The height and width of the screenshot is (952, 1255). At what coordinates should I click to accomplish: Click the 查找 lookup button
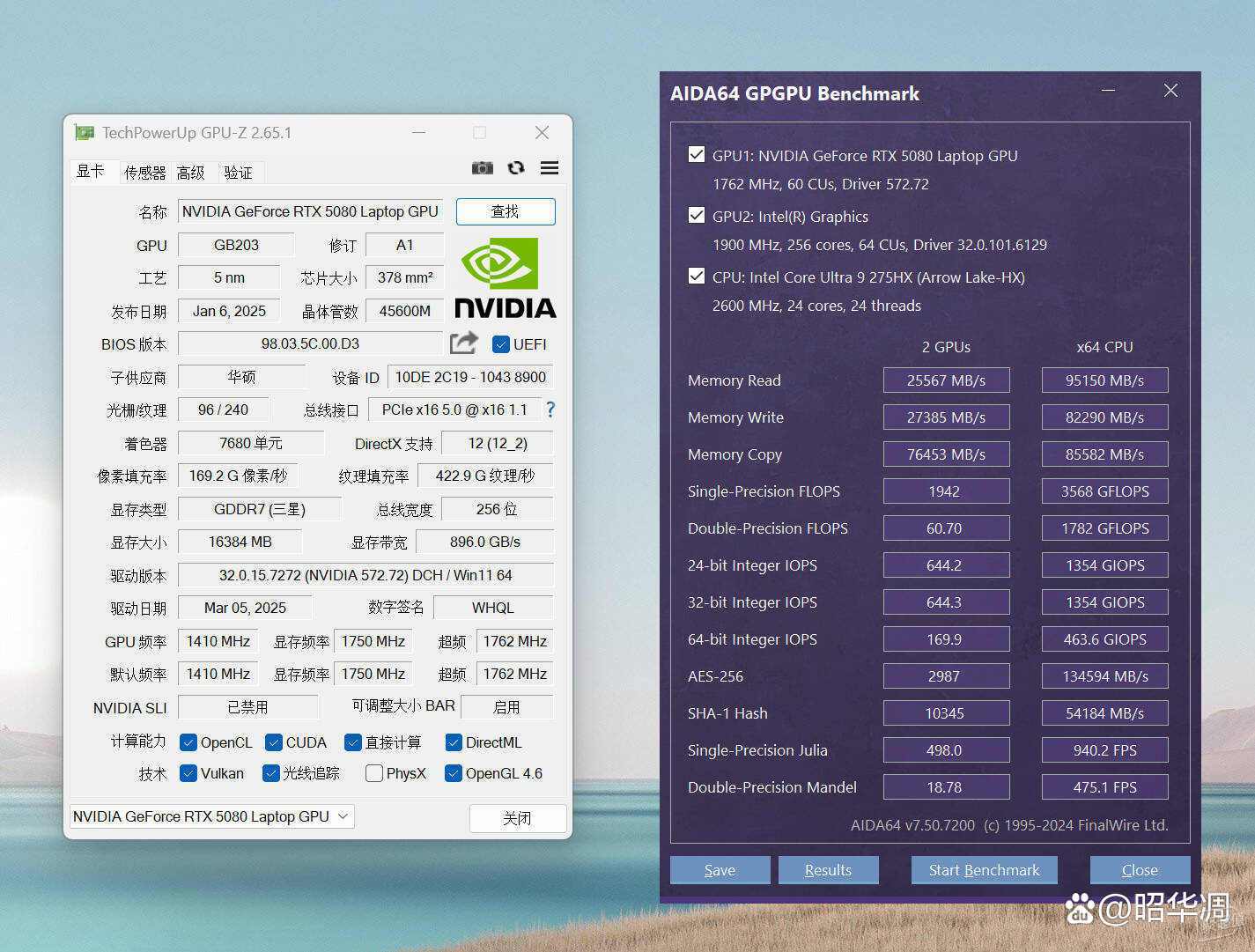[x=506, y=211]
